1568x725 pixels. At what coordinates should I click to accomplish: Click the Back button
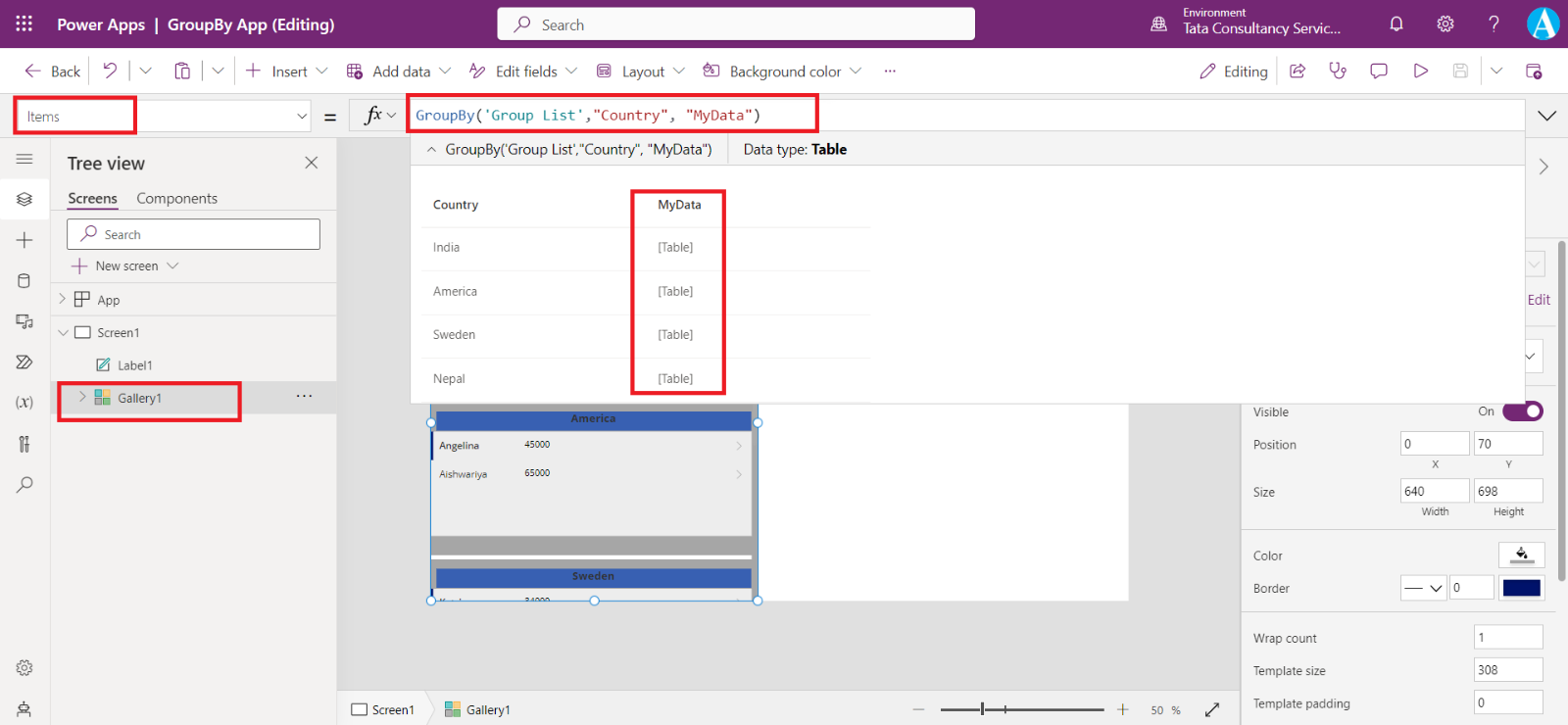tap(53, 72)
